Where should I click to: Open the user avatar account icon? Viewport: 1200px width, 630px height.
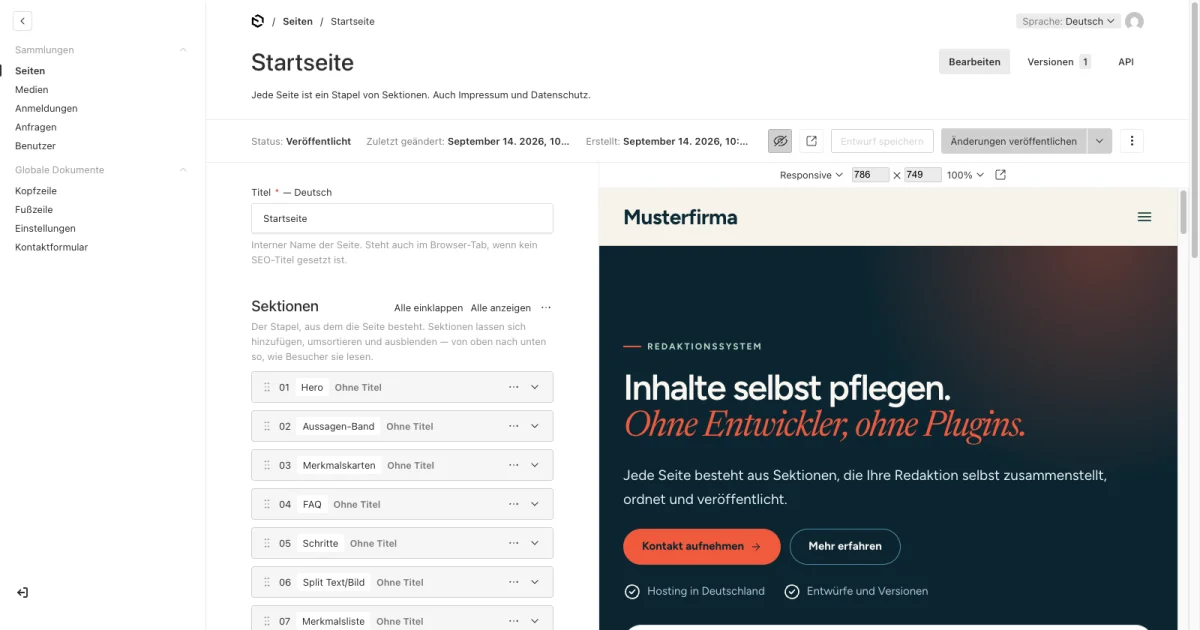coord(1134,21)
